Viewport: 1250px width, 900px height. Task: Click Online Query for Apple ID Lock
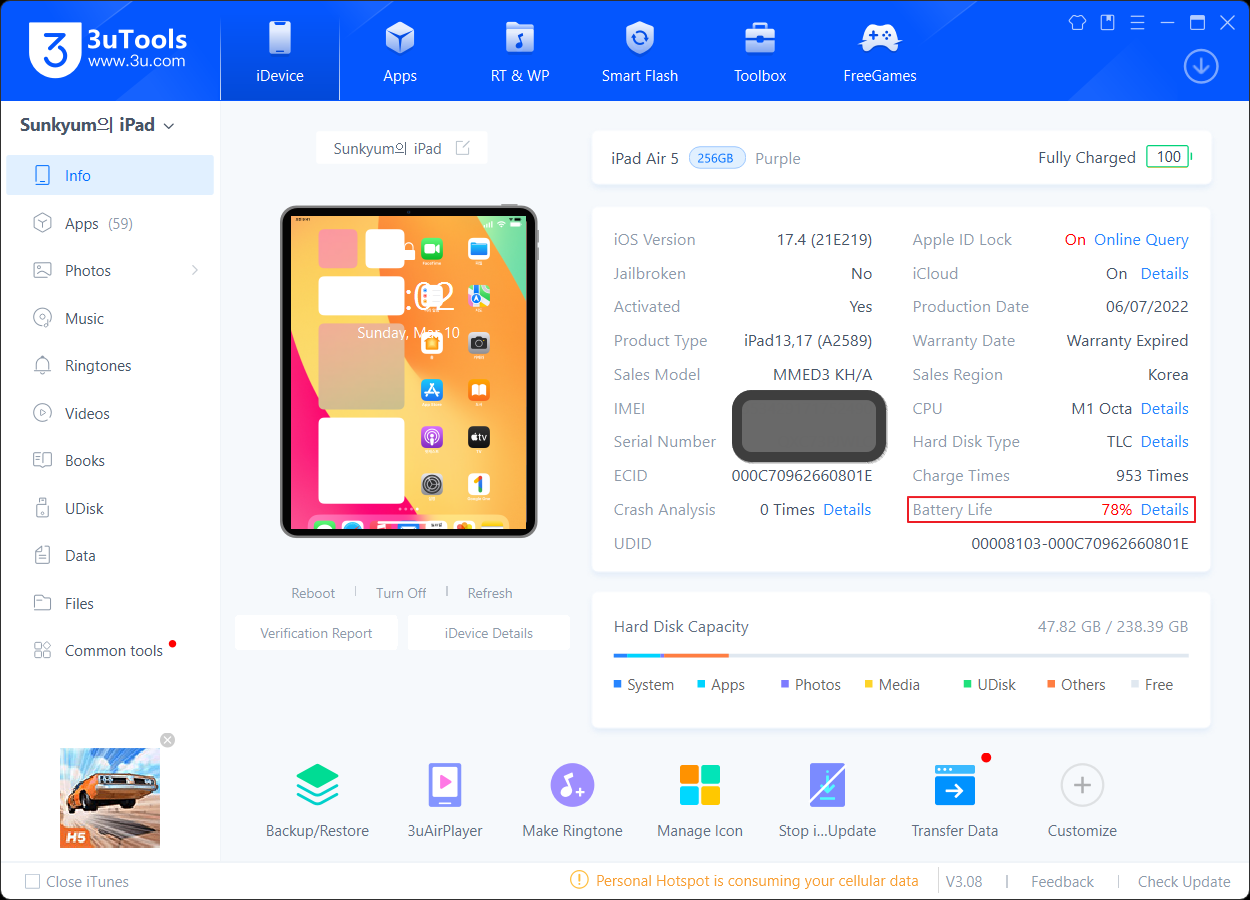[1141, 240]
